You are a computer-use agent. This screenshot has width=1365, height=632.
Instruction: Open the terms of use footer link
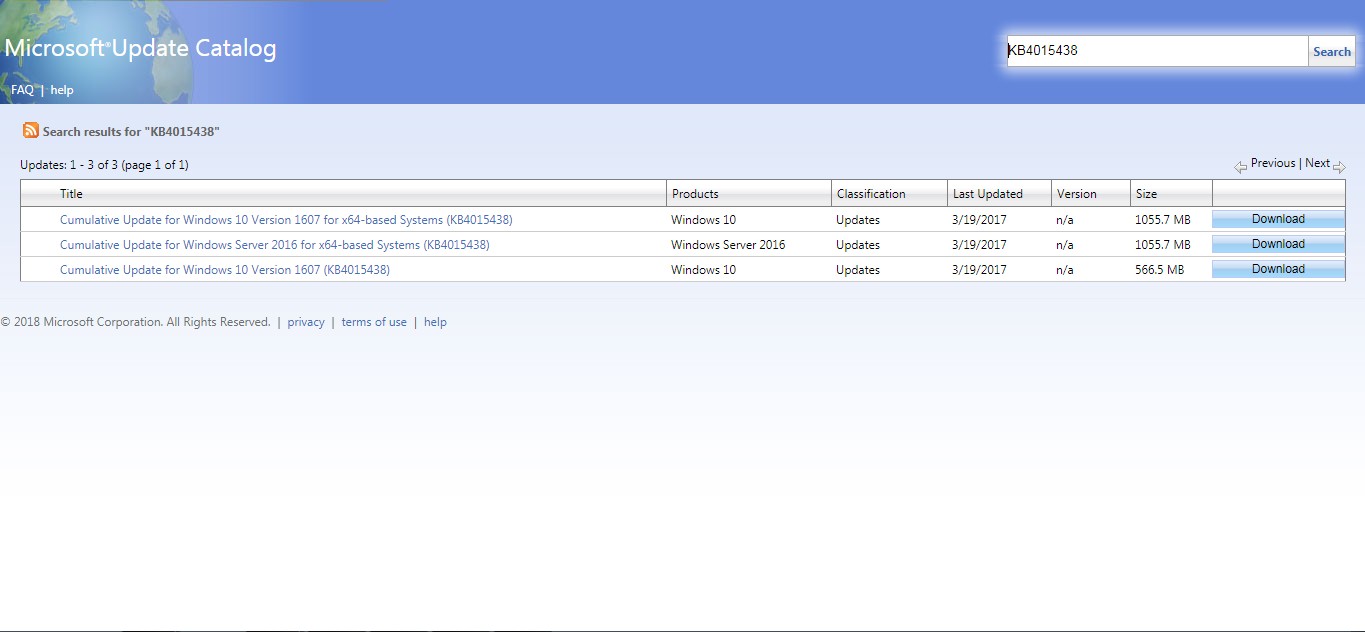(x=374, y=322)
